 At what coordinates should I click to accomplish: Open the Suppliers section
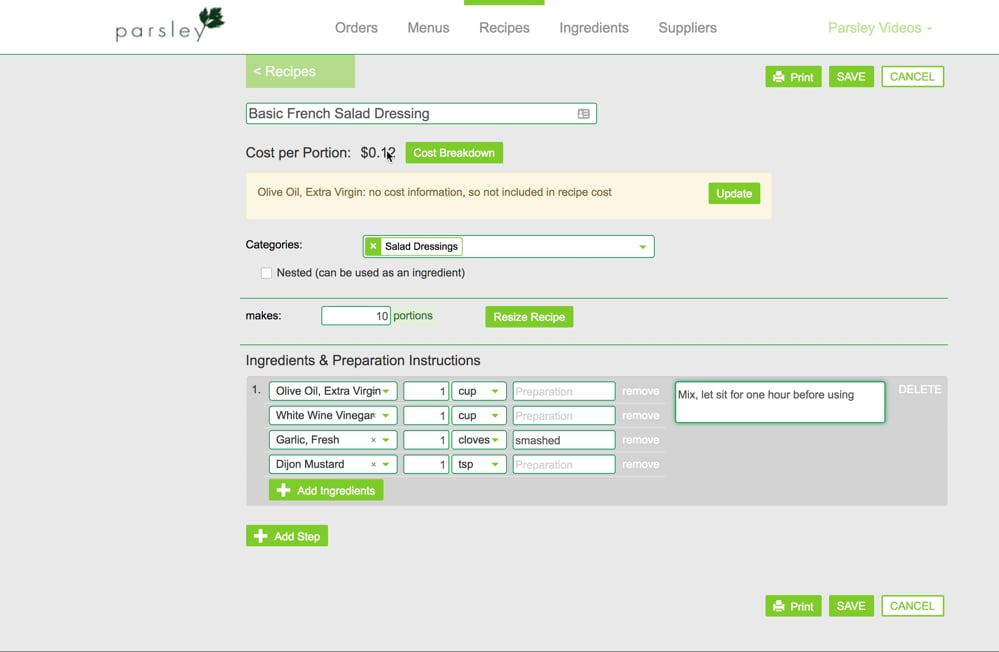pyautogui.click(x=687, y=28)
